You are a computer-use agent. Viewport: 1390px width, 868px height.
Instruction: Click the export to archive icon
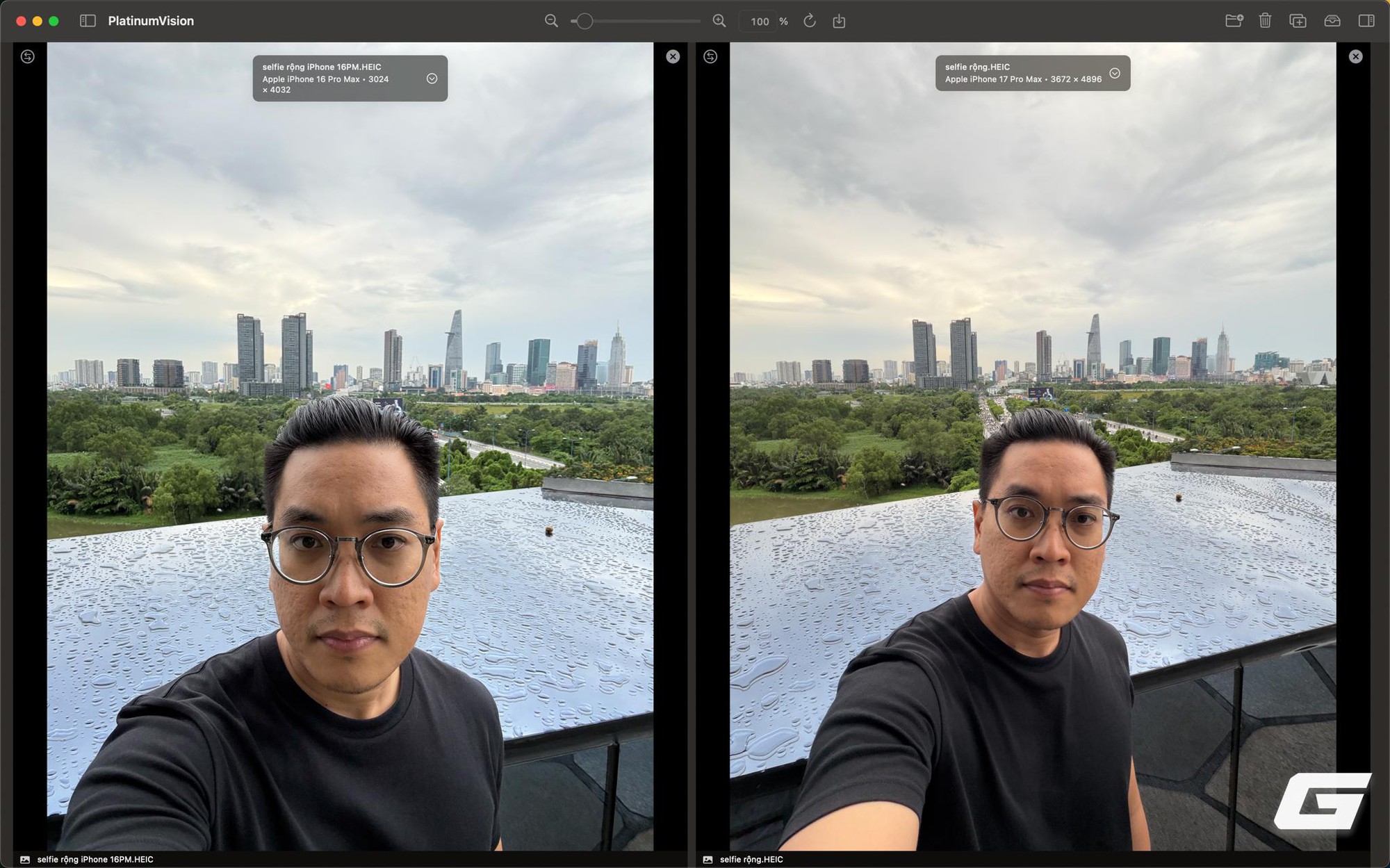coord(1332,22)
